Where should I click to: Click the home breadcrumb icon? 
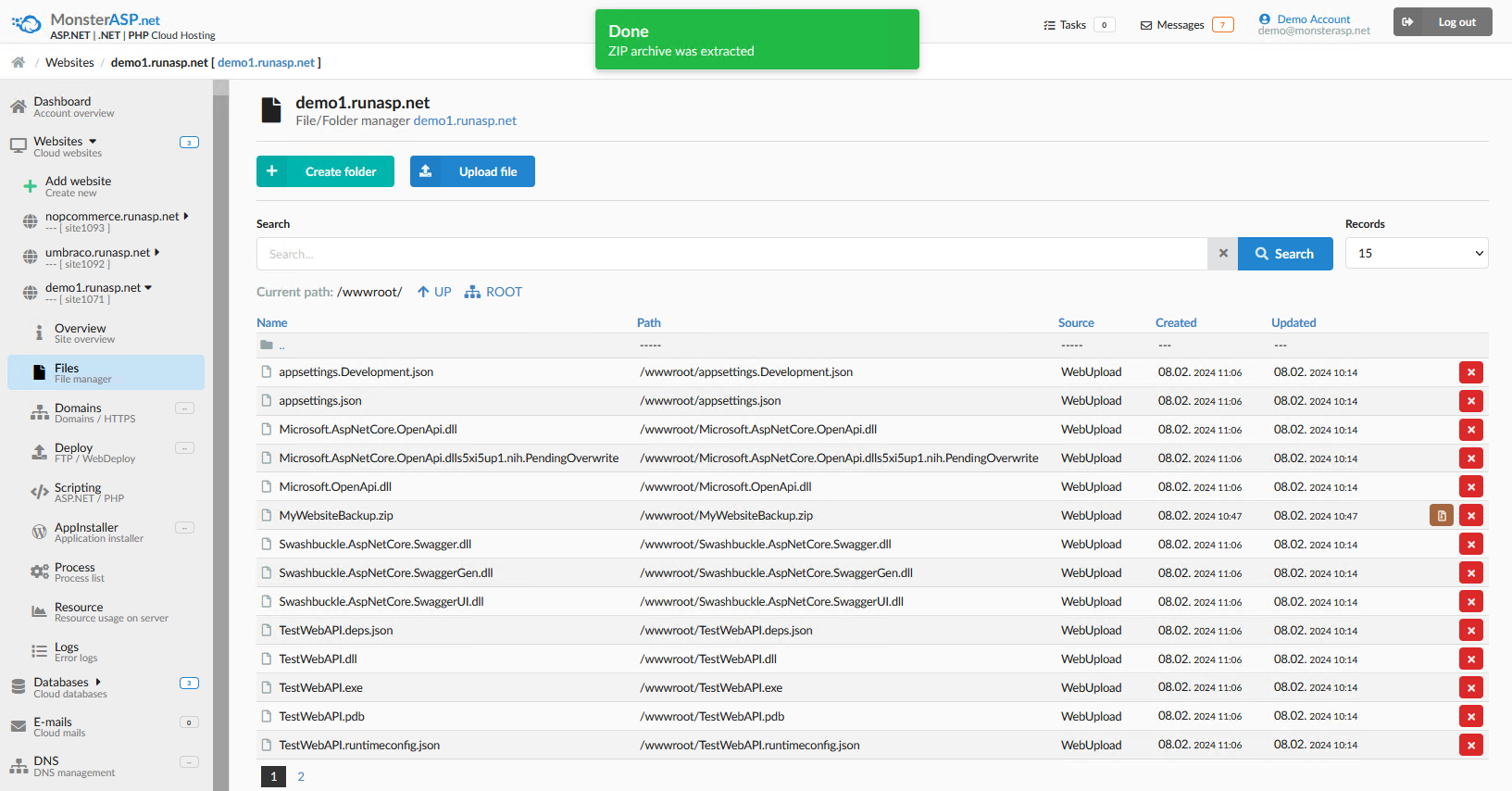tap(18, 62)
